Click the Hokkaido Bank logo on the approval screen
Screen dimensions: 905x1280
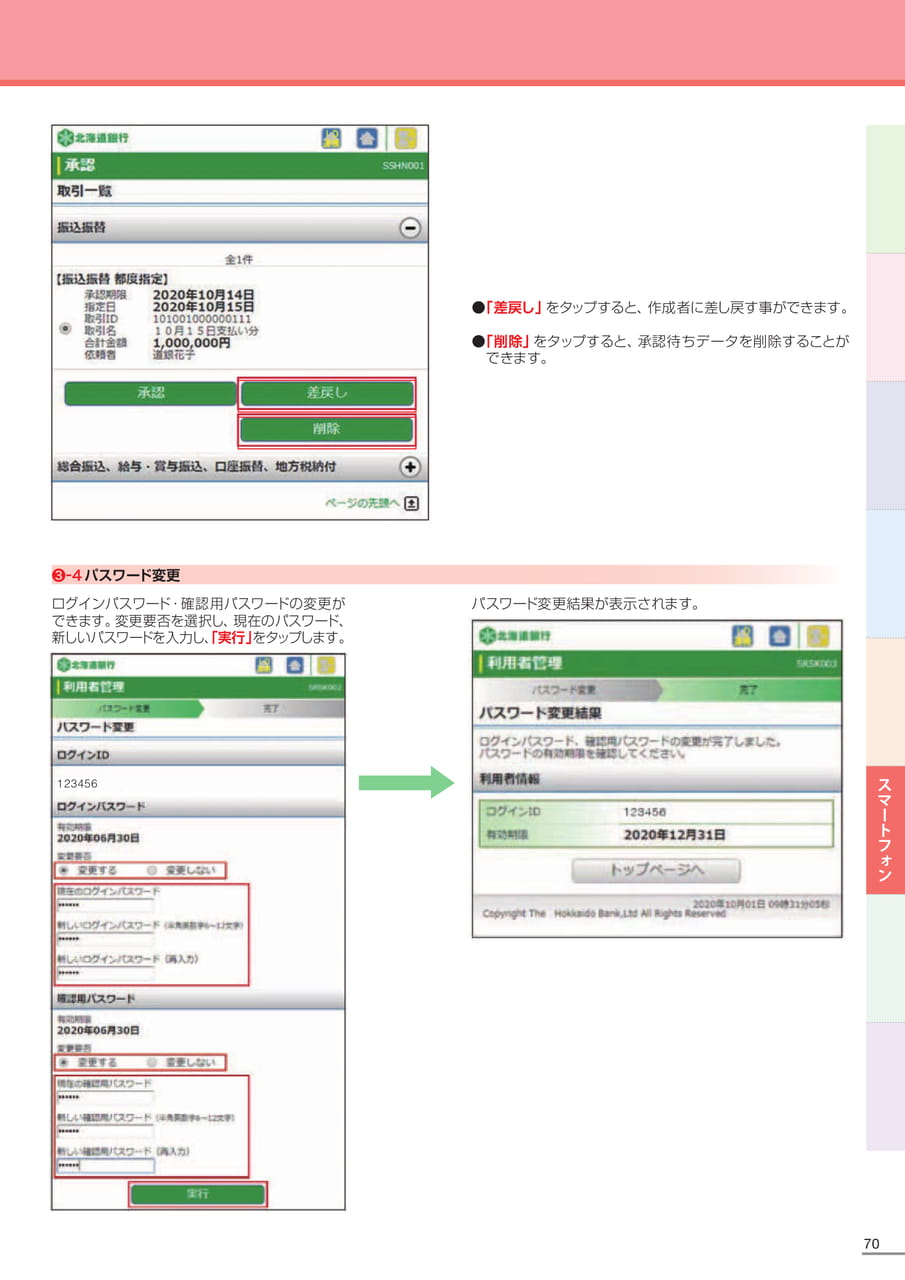pos(90,136)
